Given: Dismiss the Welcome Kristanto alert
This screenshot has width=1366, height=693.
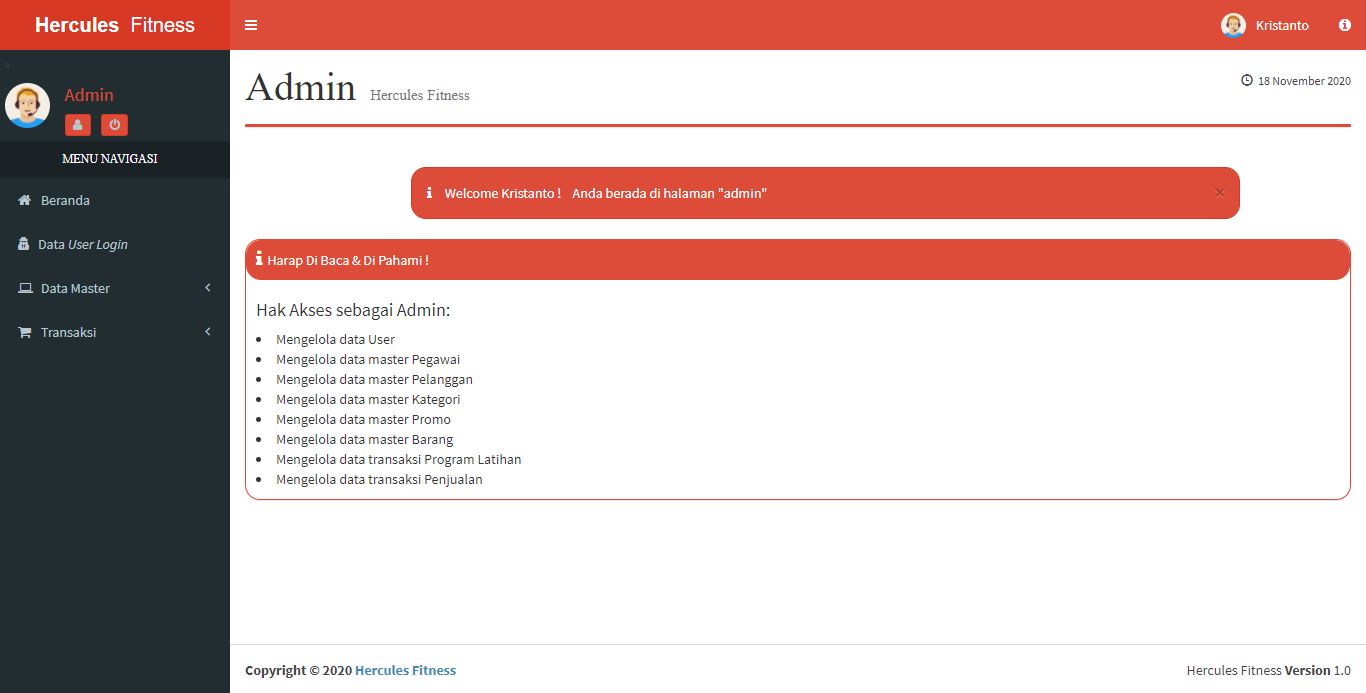Looking at the screenshot, I should pyautogui.click(x=1219, y=193).
